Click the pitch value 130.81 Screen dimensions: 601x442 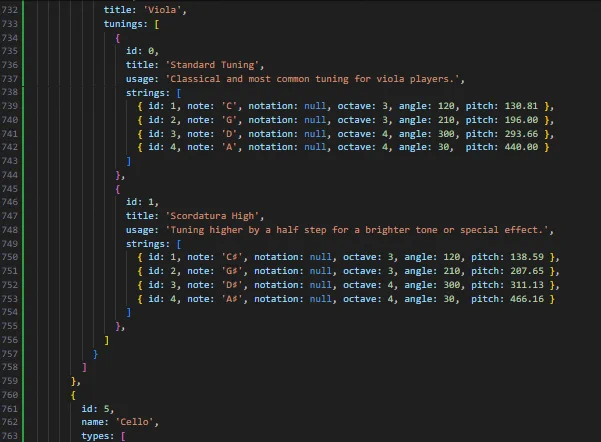click(x=521, y=106)
